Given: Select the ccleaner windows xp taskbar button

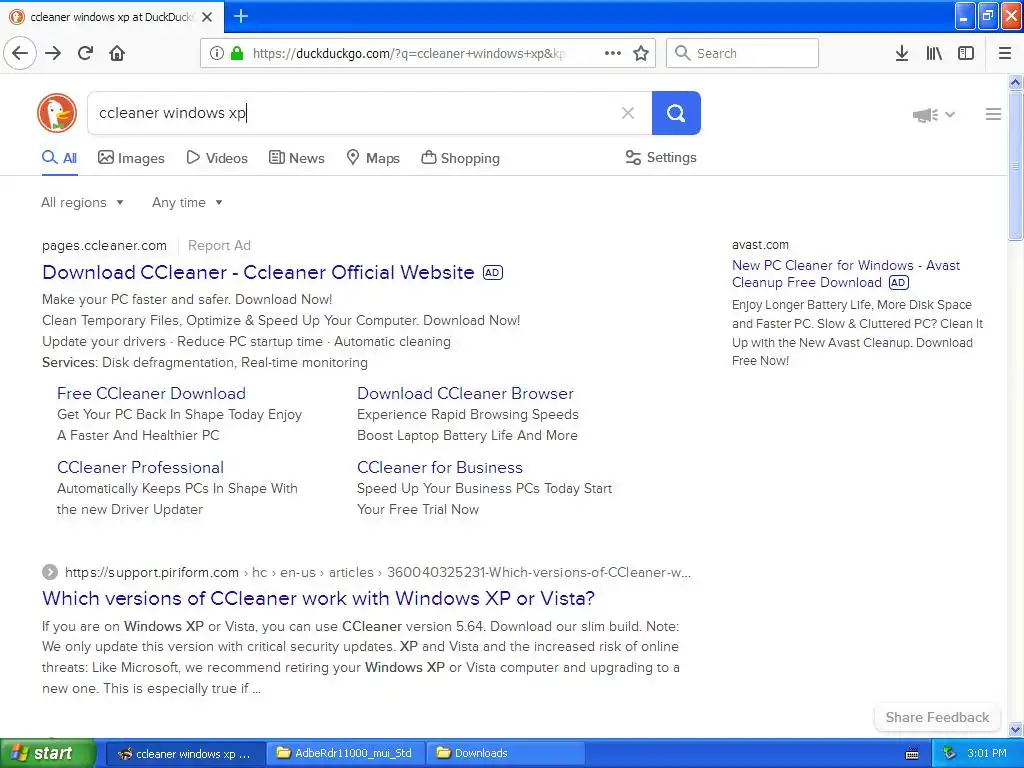Looking at the screenshot, I should pos(185,753).
